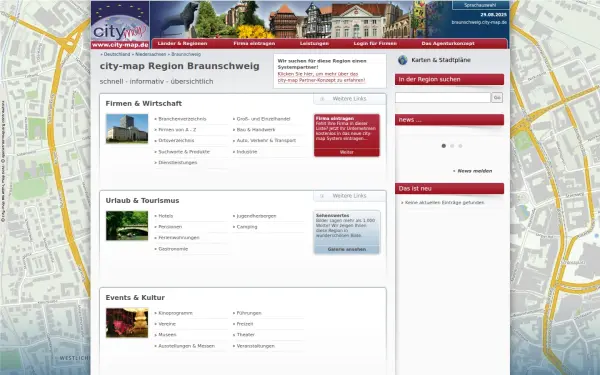The width and height of the screenshot is (600, 375).
Task: Click the Urlaub & Tourismus bridge thumbnail
Action: [x=127, y=226]
